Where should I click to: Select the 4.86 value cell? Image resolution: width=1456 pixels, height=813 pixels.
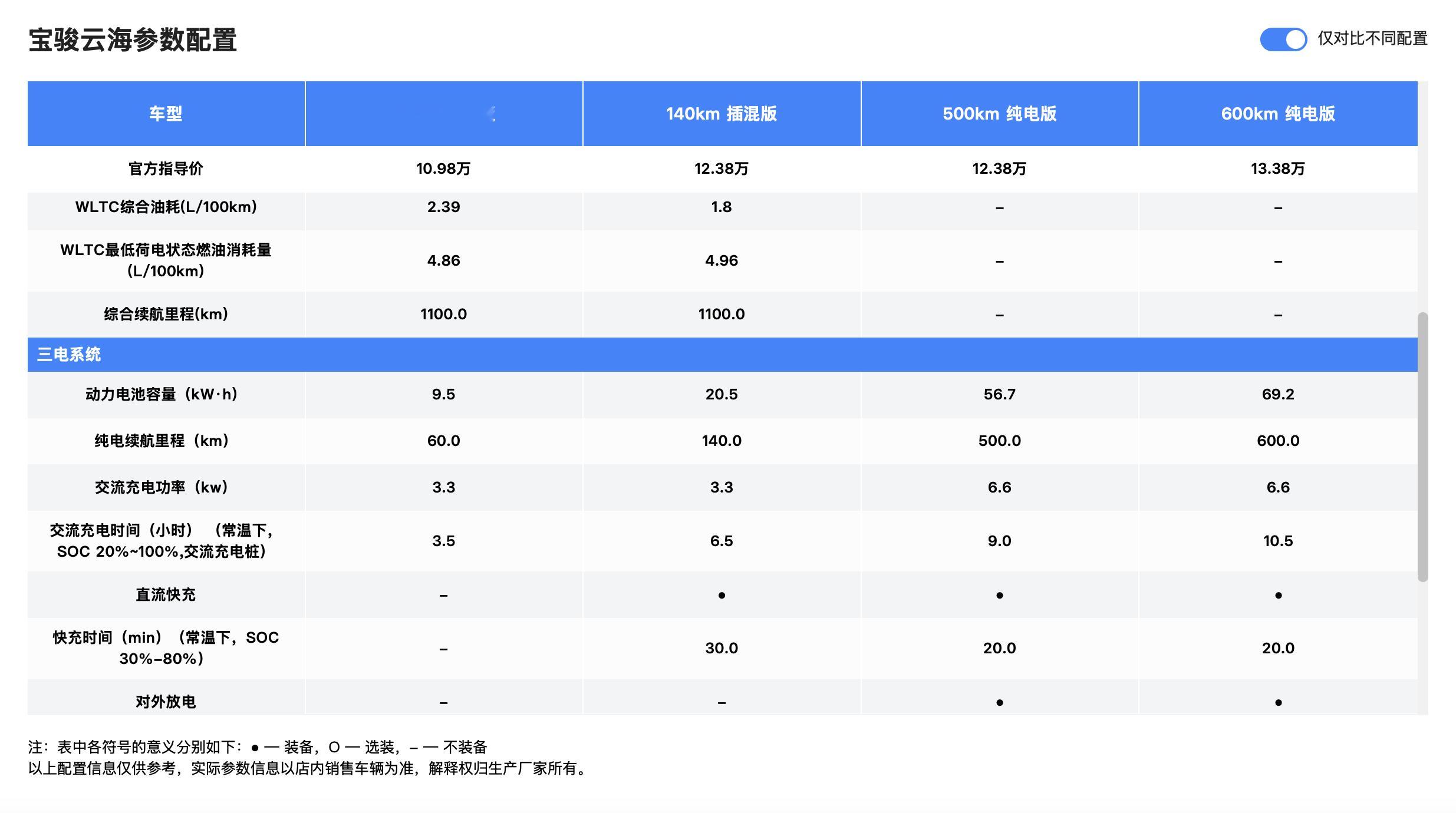(x=443, y=261)
